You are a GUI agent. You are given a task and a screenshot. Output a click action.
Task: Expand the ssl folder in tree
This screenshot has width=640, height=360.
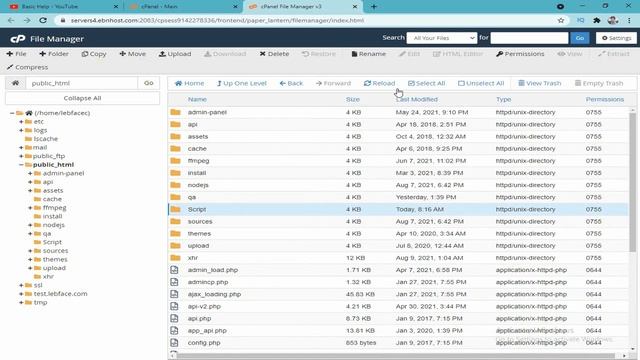(x=21, y=285)
